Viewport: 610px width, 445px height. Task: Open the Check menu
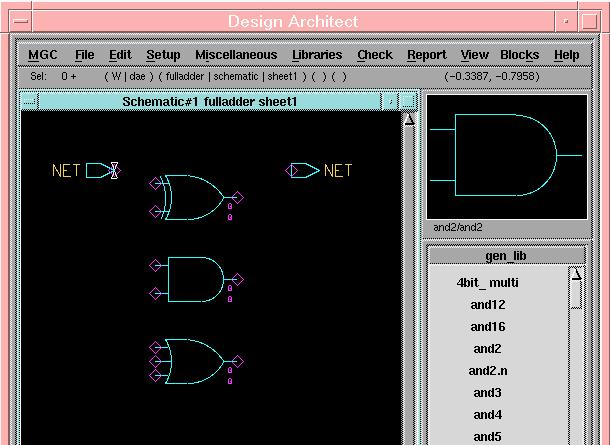[375, 55]
